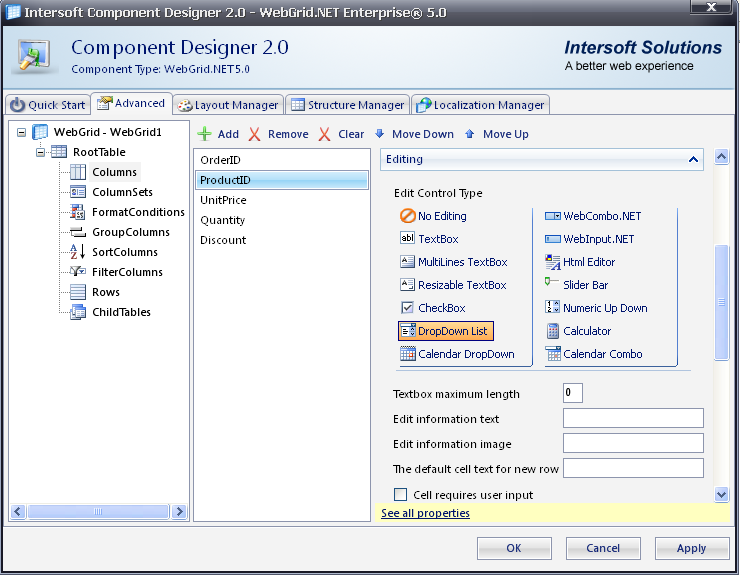The height and width of the screenshot is (575, 740).
Task: Choose the TextBox edit control icon
Action: coord(407,238)
